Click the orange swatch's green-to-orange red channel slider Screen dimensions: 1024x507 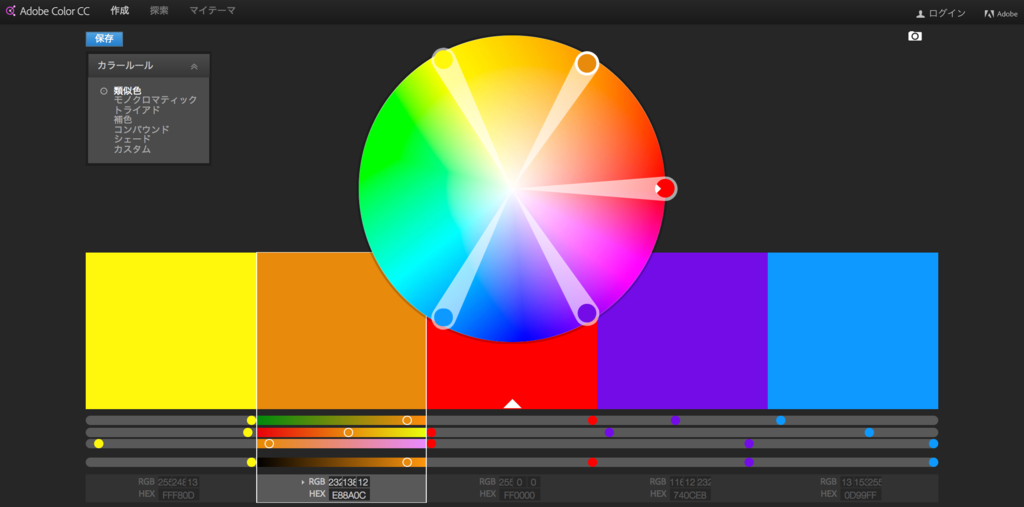click(x=342, y=420)
